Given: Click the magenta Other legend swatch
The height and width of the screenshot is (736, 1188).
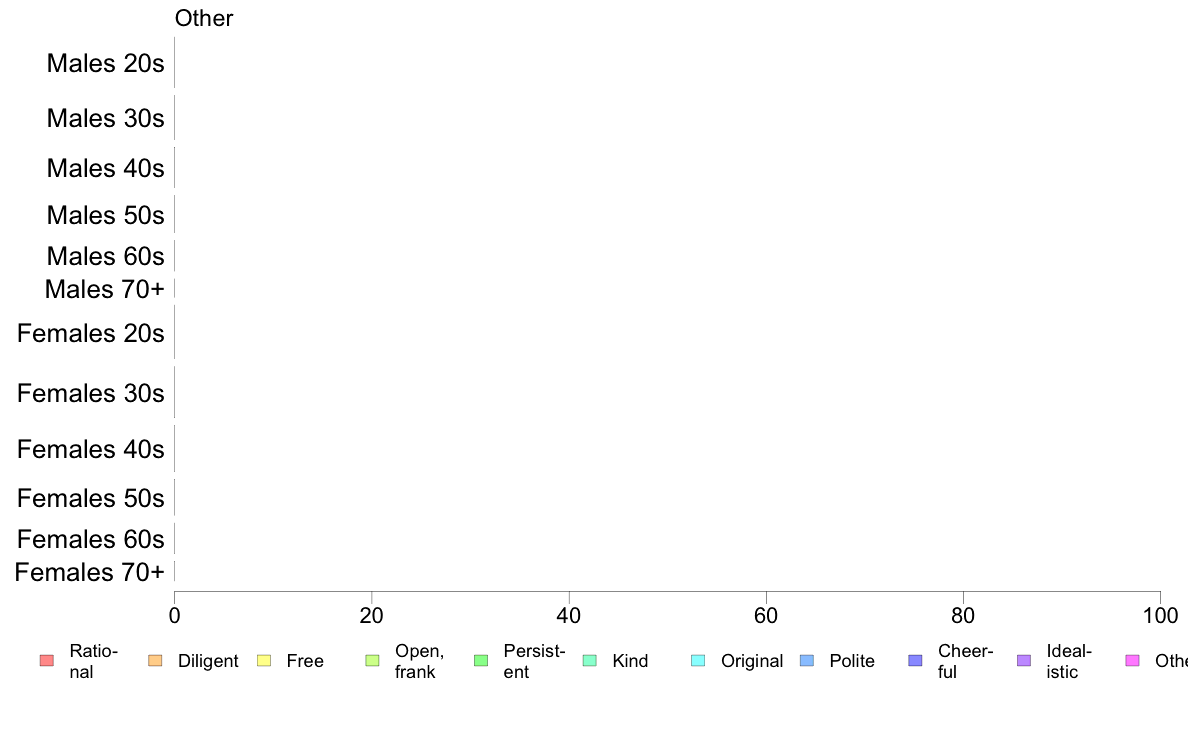Looking at the screenshot, I should pyautogui.click(x=1133, y=661).
